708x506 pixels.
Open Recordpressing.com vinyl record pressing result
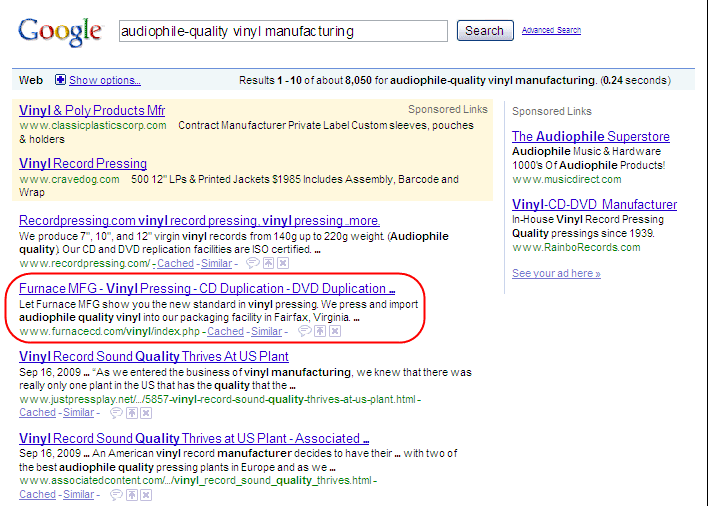coord(199,221)
